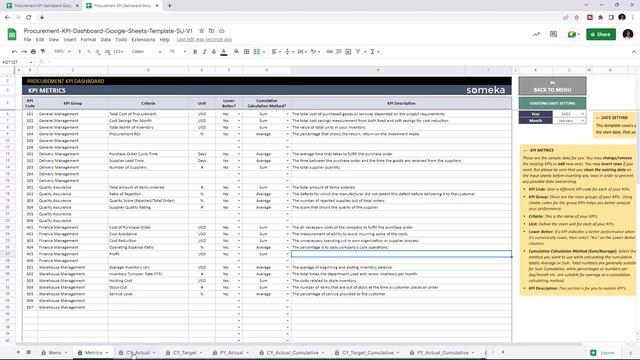640x360 pixels.
Task: Open Lower Better dropdown for Total Cost of Procurement
Action: pyautogui.click(x=239, y=114)
